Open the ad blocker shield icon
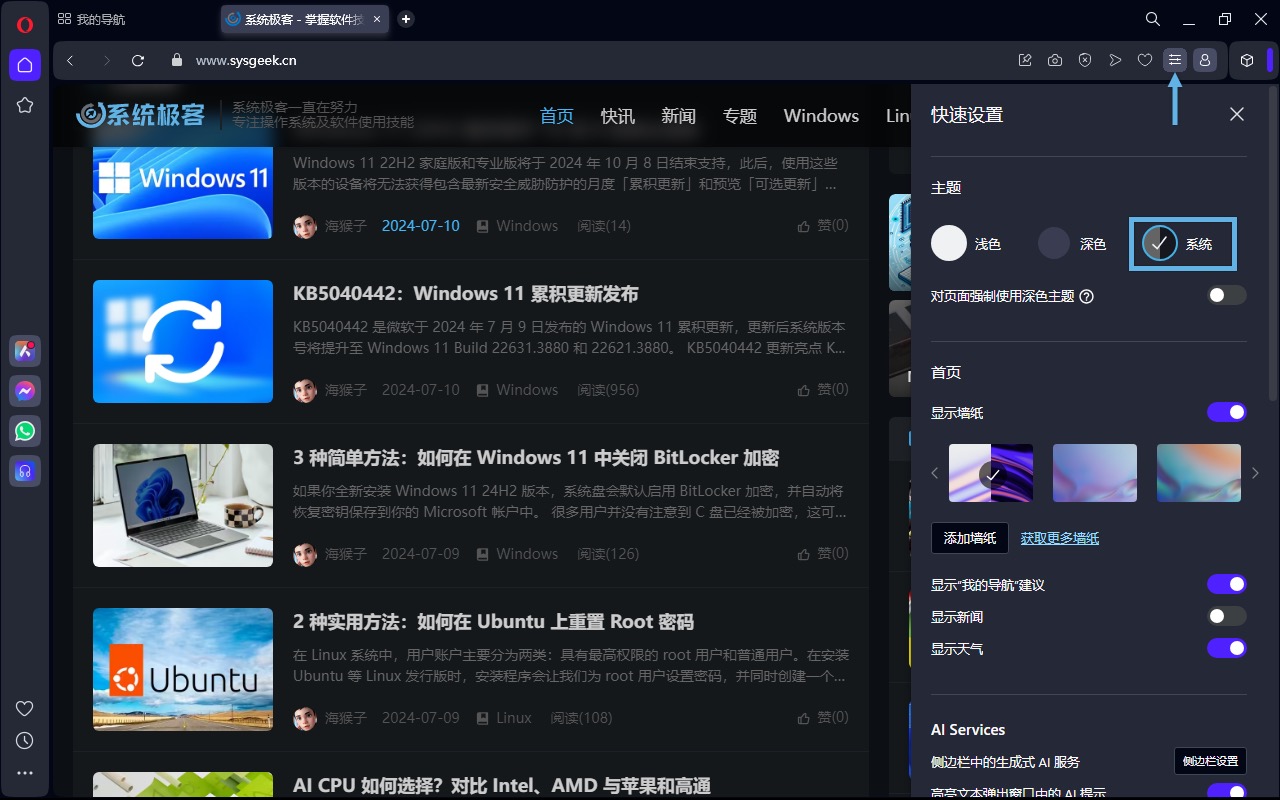Image resolution: width=1280 pixels, height=800 pixels. click(x=1085, y=60)
